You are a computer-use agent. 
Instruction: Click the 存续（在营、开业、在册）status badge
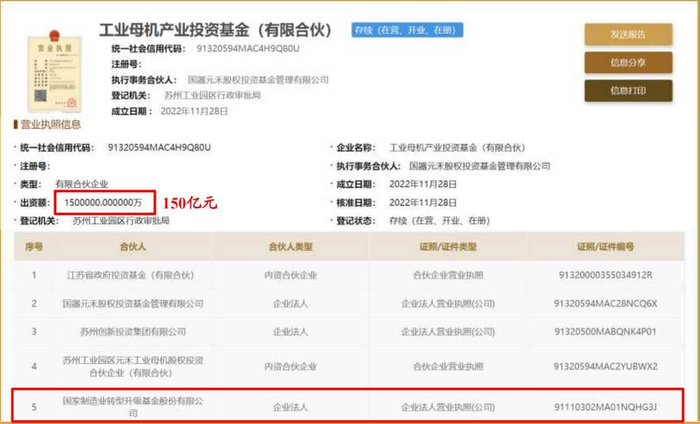point(407,30)
